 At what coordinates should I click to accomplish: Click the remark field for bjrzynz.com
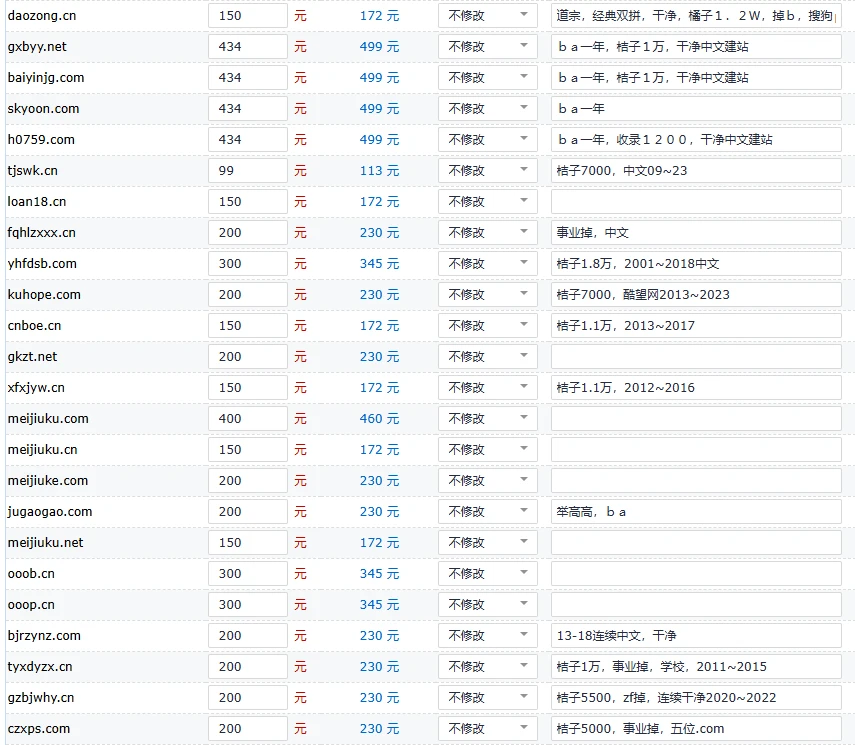695,635
